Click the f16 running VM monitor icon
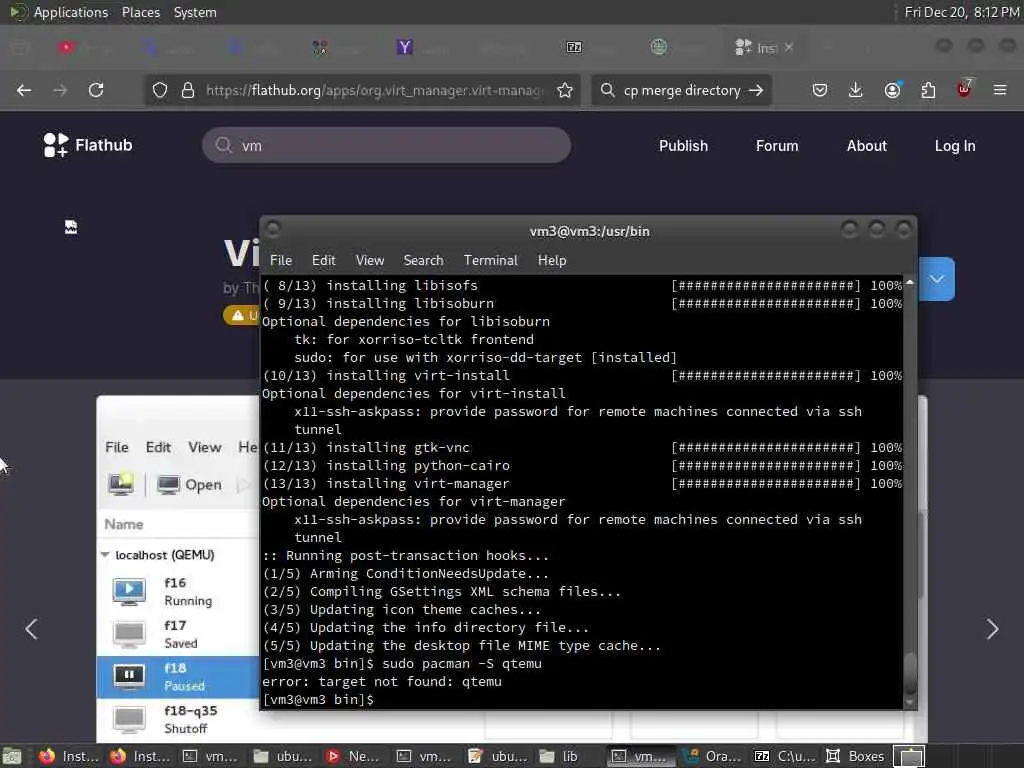Image resolution: width=1024 pixels, height=768 pixels. click(129, 591)
